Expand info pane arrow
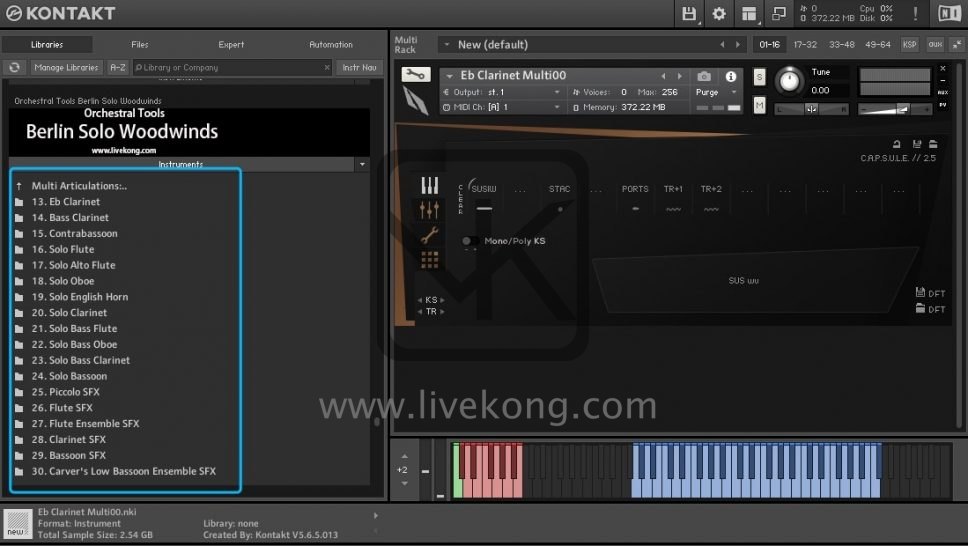This screenshot has height=546, width=968. coord(375,516)
